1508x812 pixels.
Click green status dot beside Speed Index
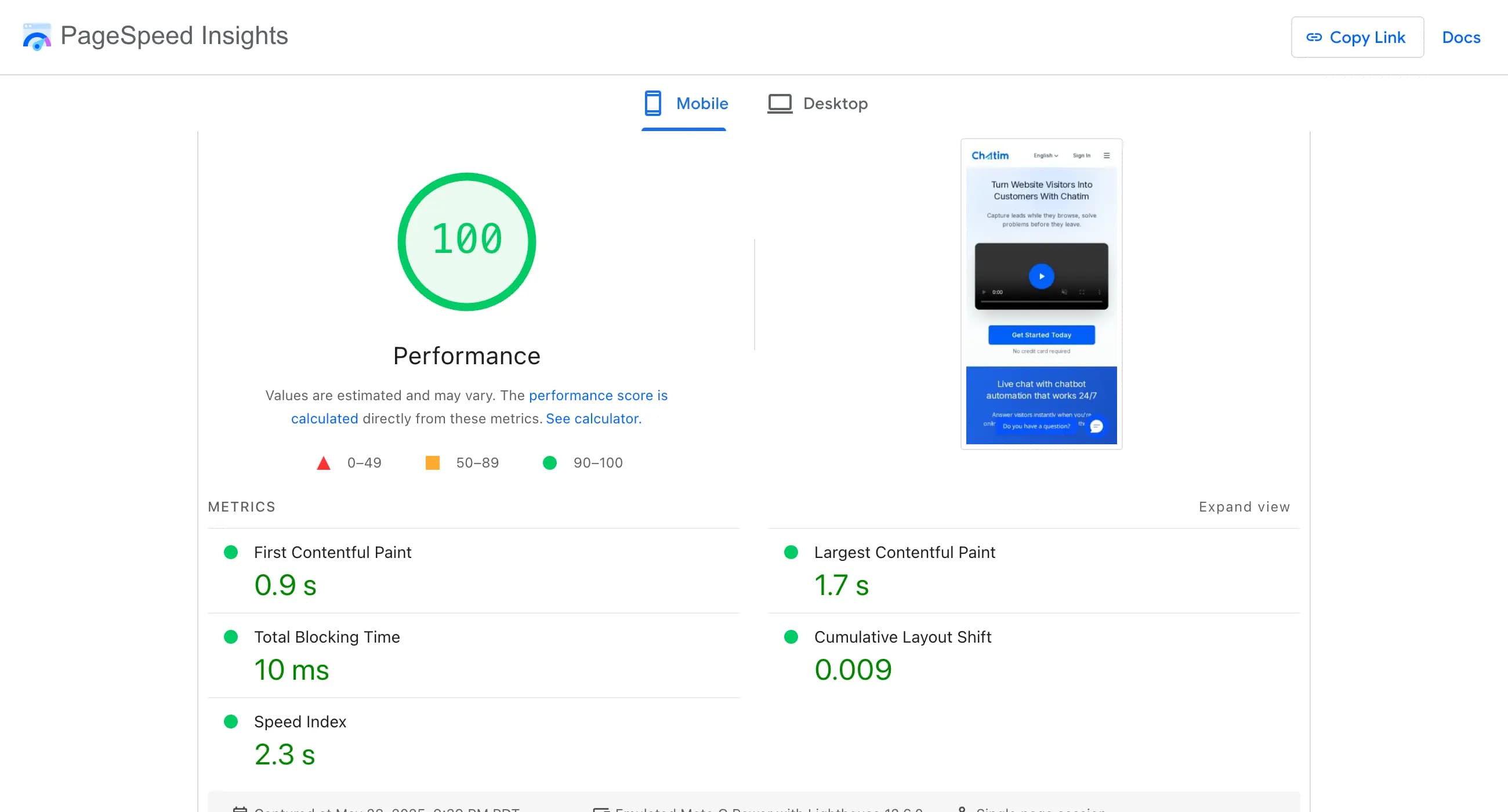point(232,723)
